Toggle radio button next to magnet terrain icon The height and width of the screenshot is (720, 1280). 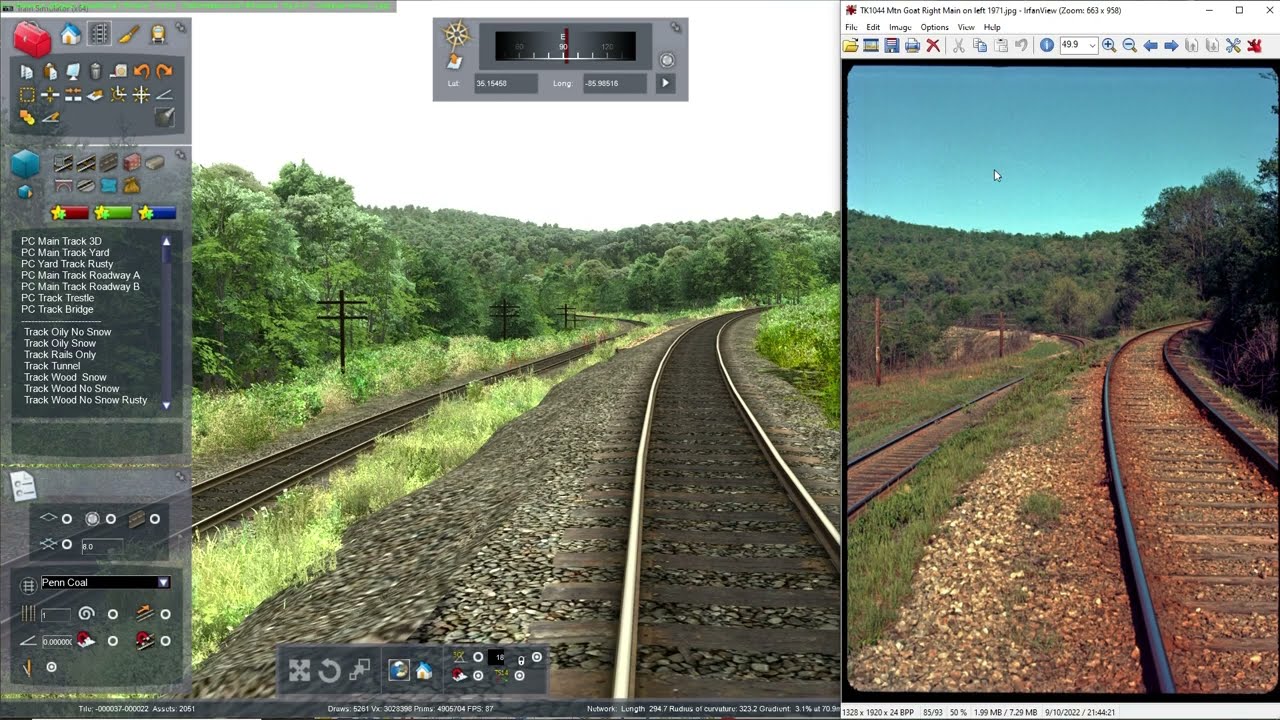pos(113,641)
